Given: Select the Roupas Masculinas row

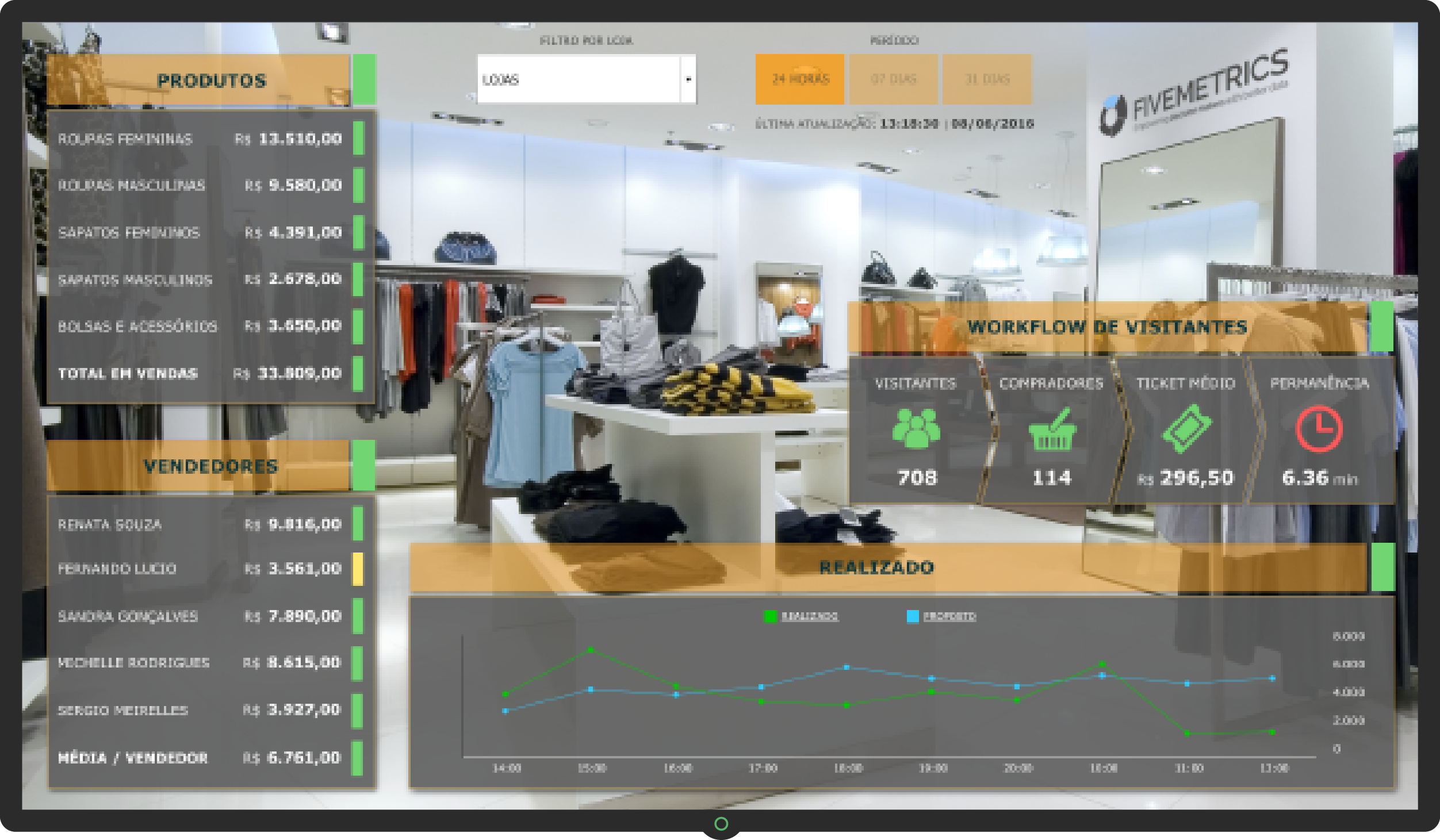Looking at the screenshot, I should point(211,185).
